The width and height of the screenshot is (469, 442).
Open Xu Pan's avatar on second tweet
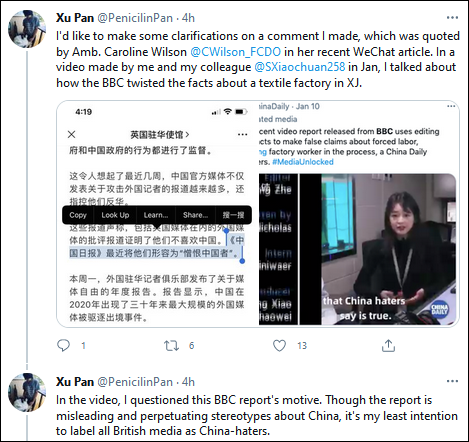pos(27,392)
